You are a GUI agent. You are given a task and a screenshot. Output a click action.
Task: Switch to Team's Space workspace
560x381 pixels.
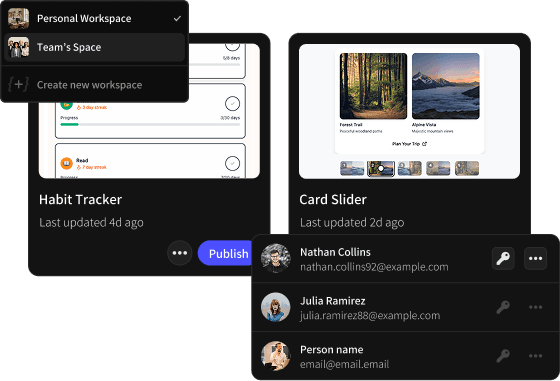94,47
